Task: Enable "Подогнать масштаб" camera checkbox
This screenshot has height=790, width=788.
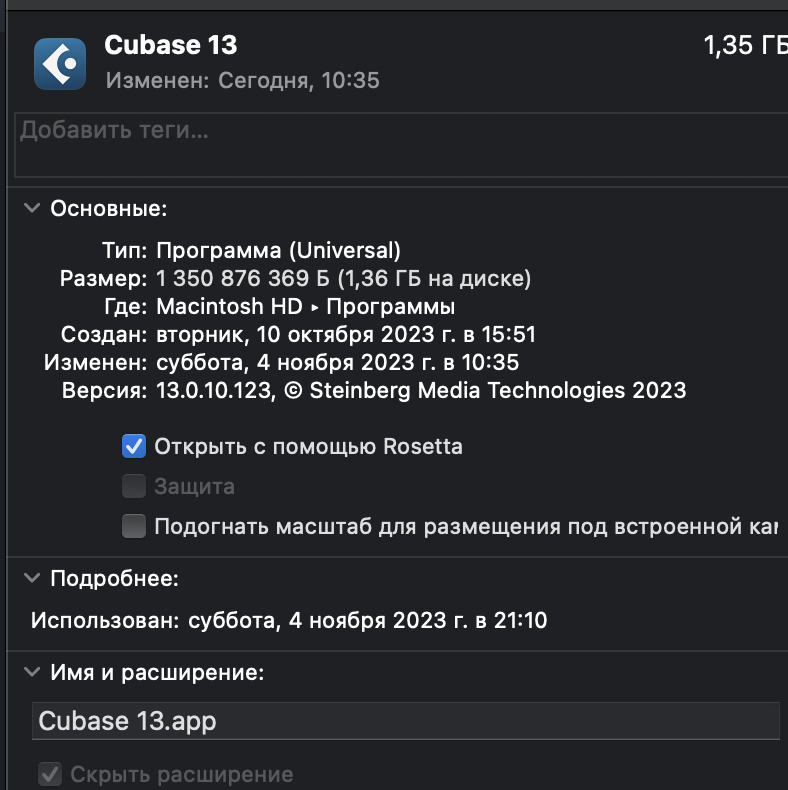Action: point(134,527)
